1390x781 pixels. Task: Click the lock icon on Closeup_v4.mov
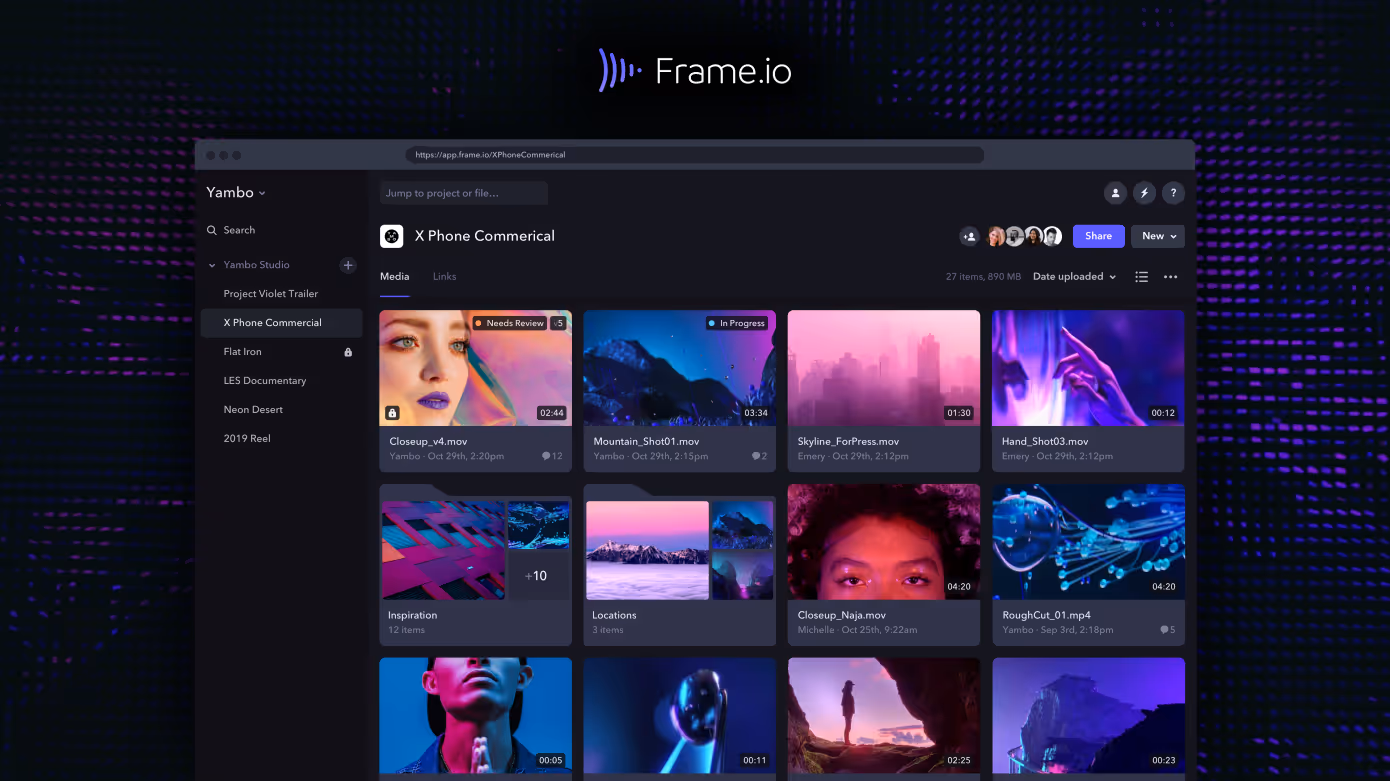pos(392,412)
